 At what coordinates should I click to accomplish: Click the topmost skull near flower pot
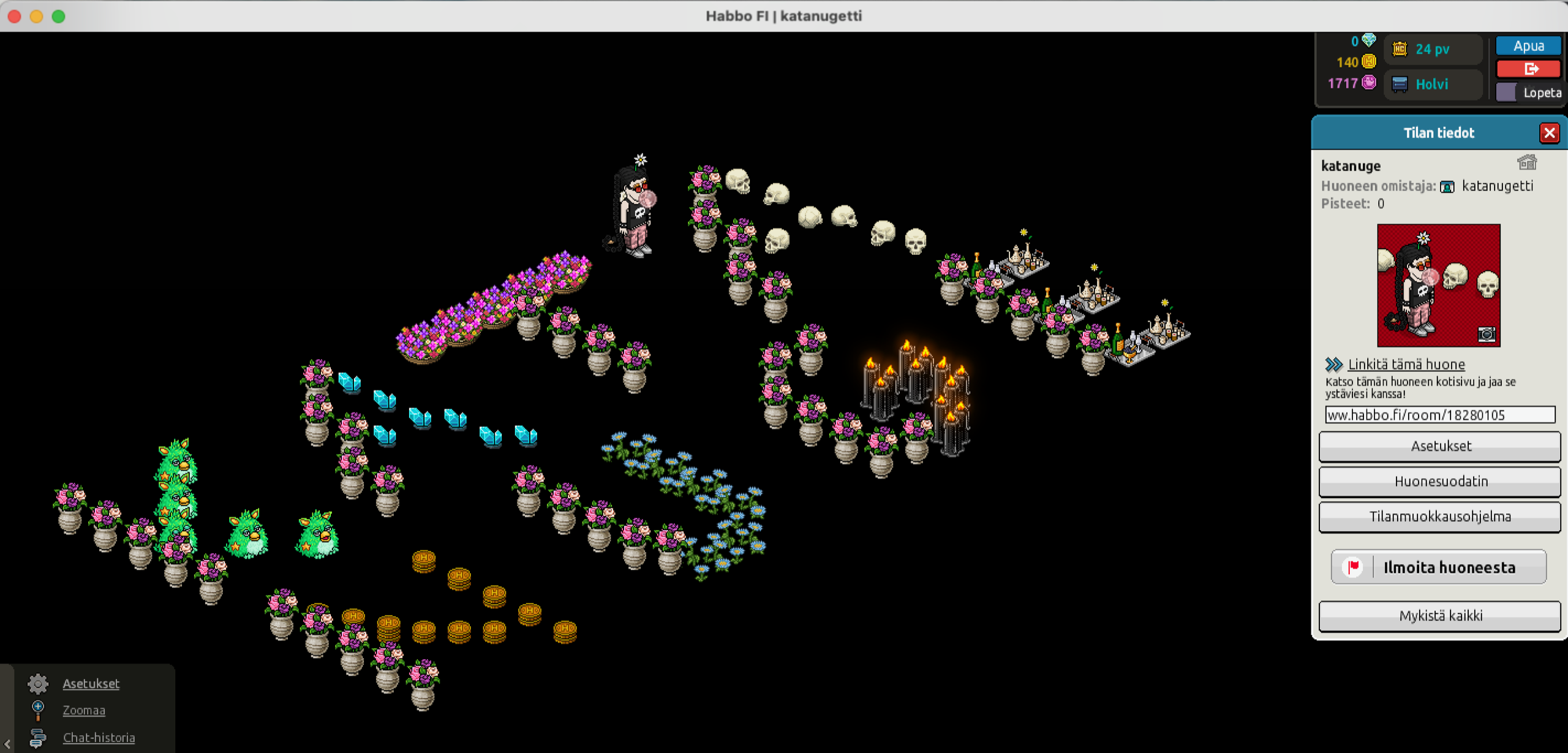pos(738,181)
